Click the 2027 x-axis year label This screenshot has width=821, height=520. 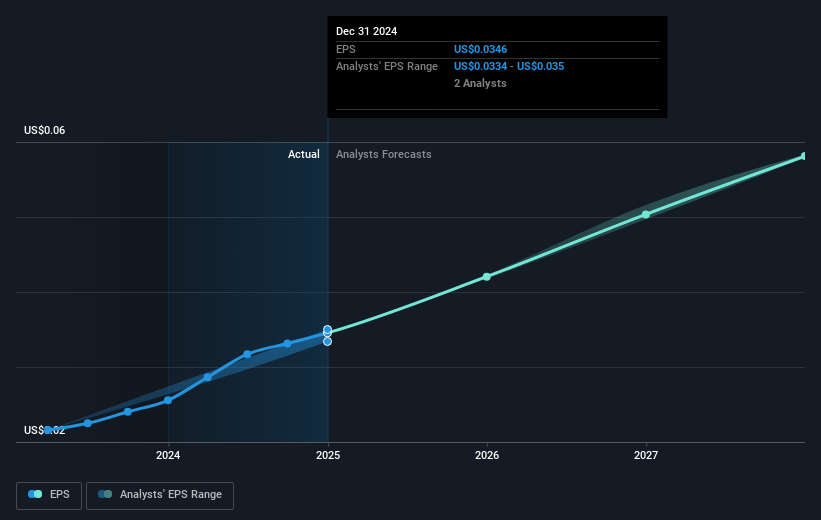point(646,455)
